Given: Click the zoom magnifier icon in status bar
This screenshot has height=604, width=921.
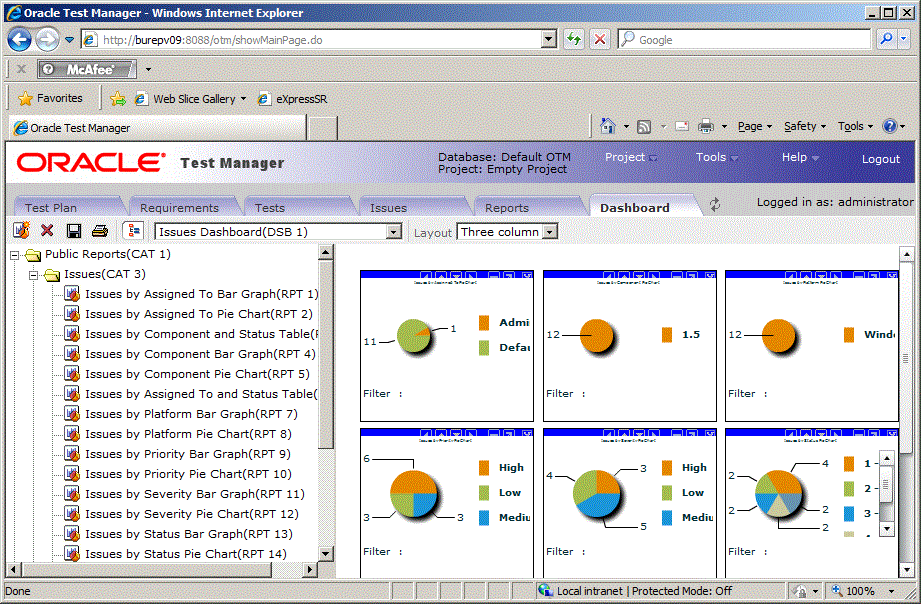Looking at the screenshot, I should point(837,590).
